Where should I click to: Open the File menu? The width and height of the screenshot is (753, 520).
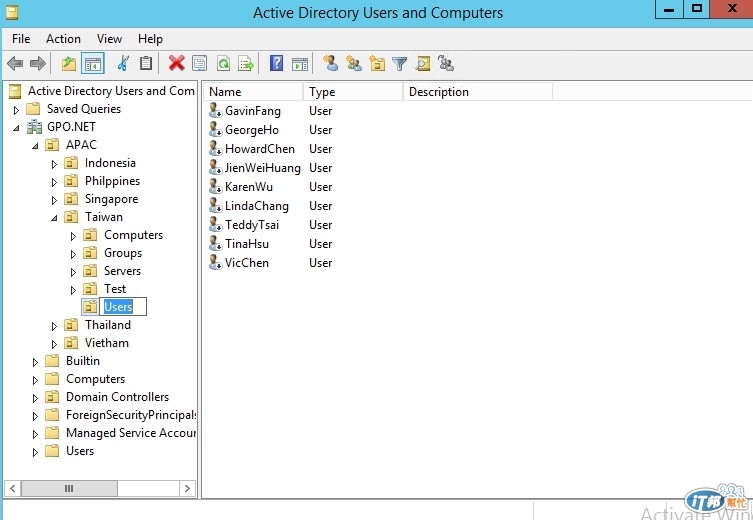pos(21,39)
